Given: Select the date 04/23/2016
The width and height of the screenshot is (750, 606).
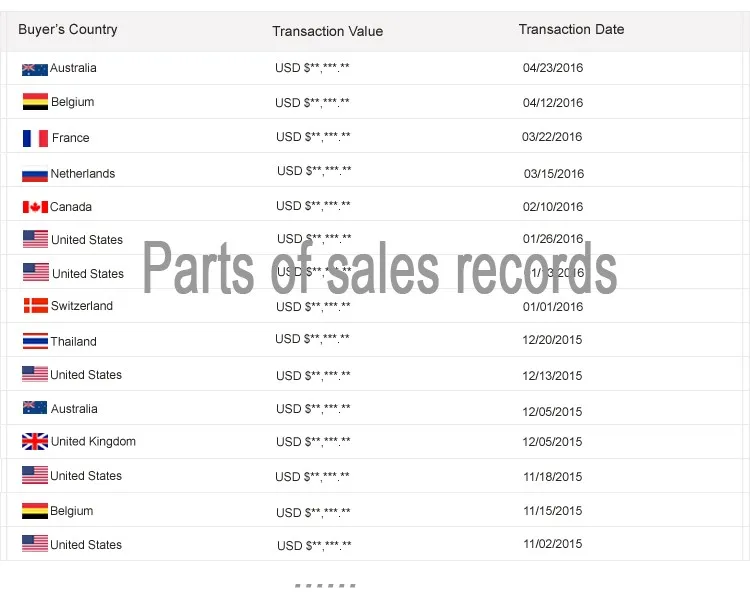Looking at the screenshot, I should click(553, 68).
